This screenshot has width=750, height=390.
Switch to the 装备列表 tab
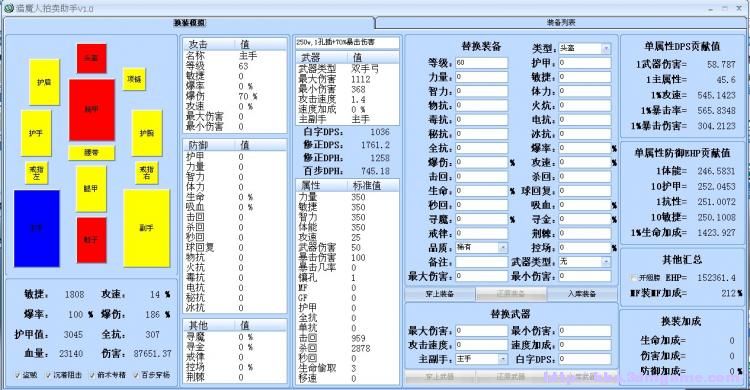coord(561,22)
